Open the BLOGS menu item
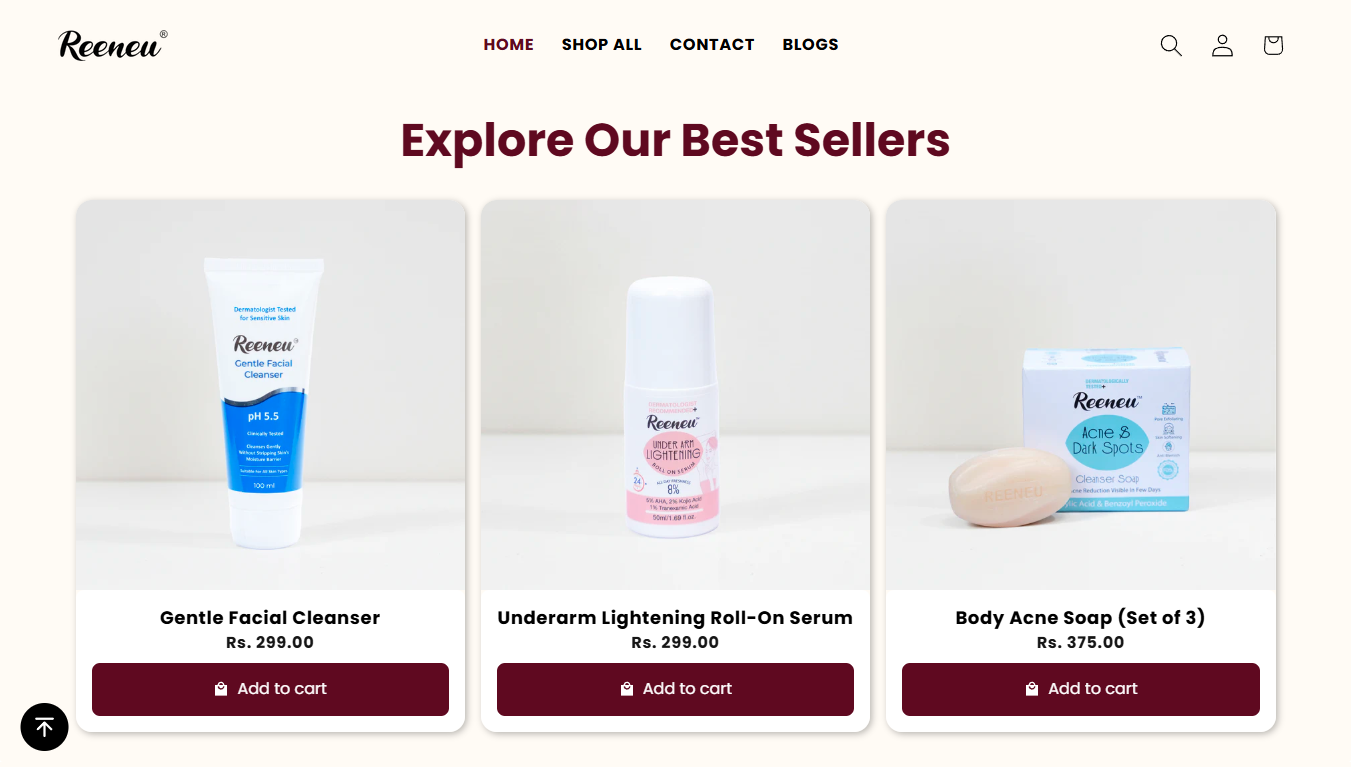Viewport: 1351px width, 767px height. 811,45
